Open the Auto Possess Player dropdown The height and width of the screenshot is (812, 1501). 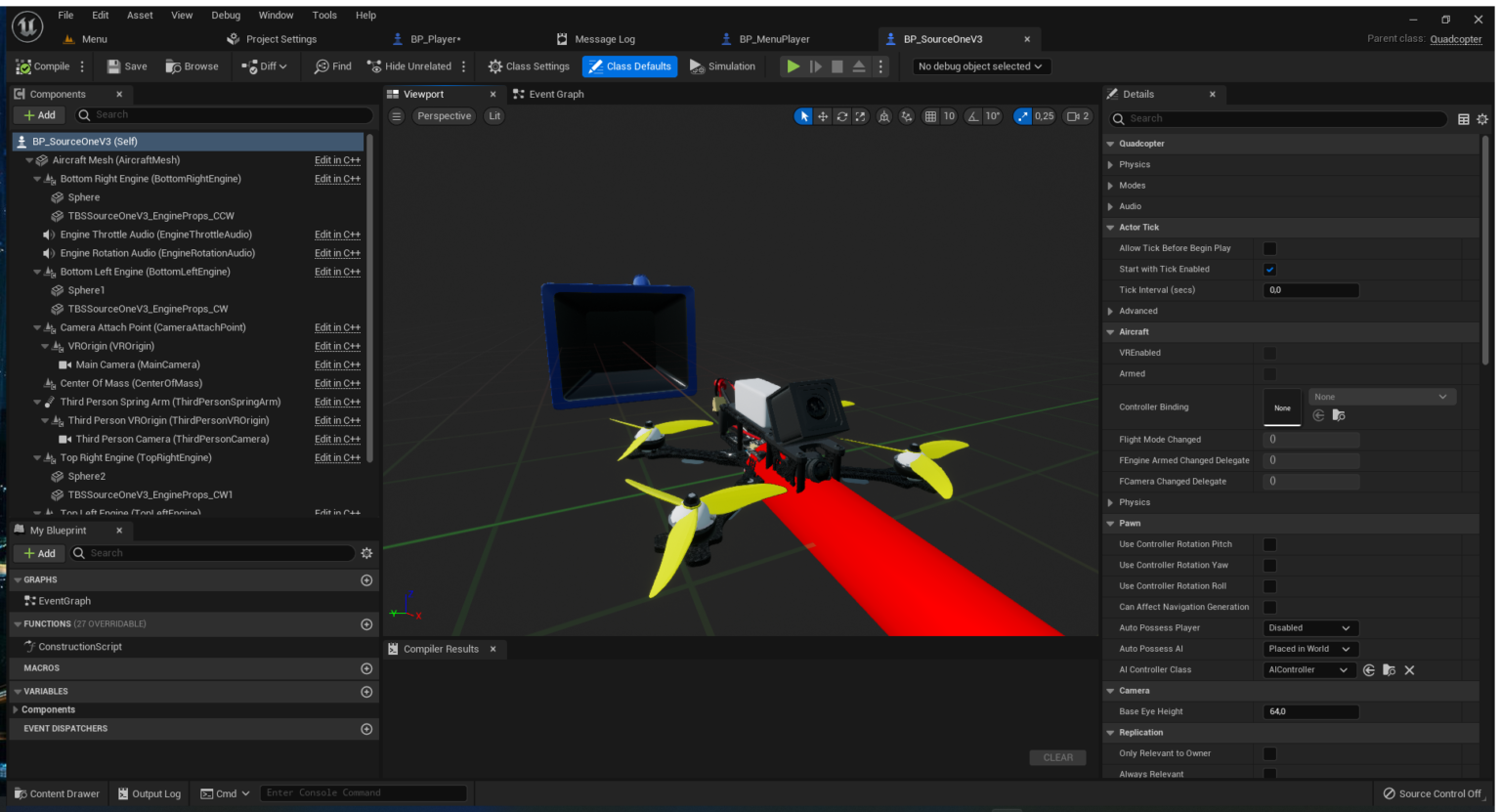click(1309, 627)
